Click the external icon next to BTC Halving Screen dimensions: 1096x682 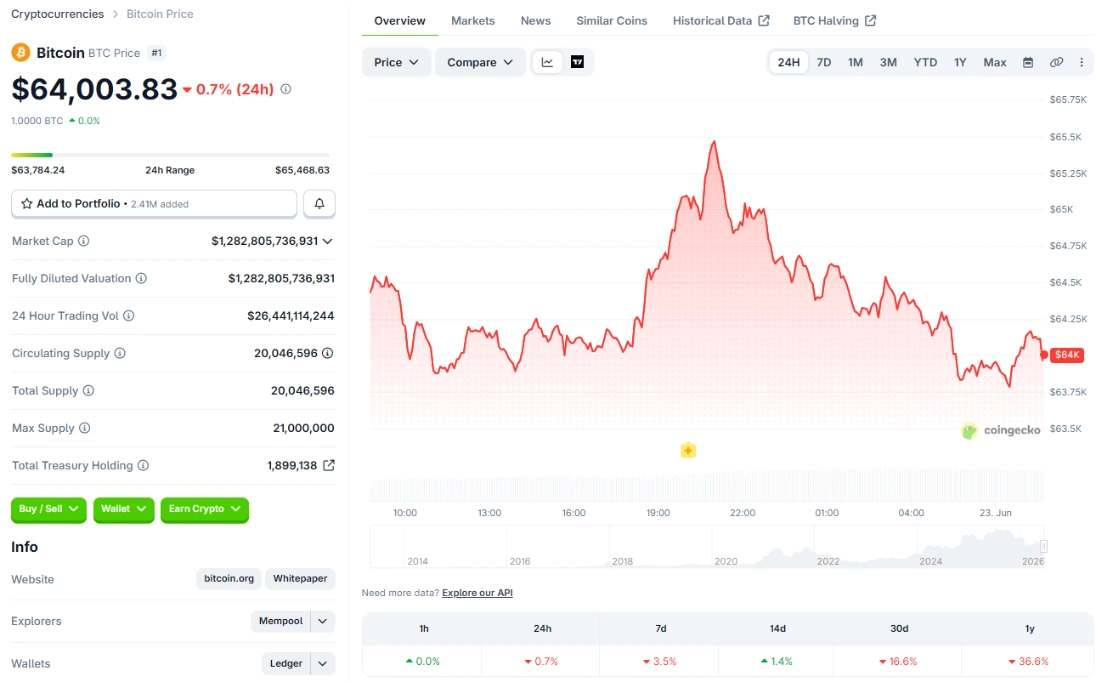pos(870,21)
